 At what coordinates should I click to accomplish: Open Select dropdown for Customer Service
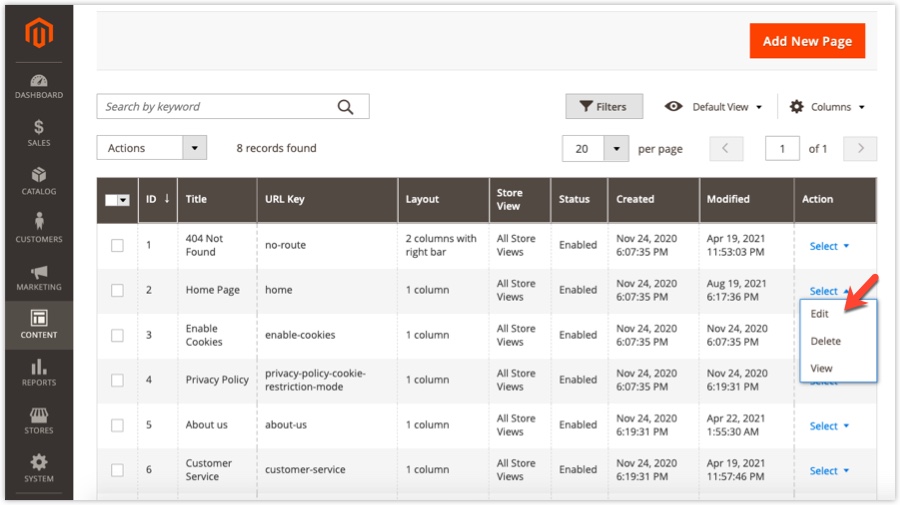tap(829, 471)
